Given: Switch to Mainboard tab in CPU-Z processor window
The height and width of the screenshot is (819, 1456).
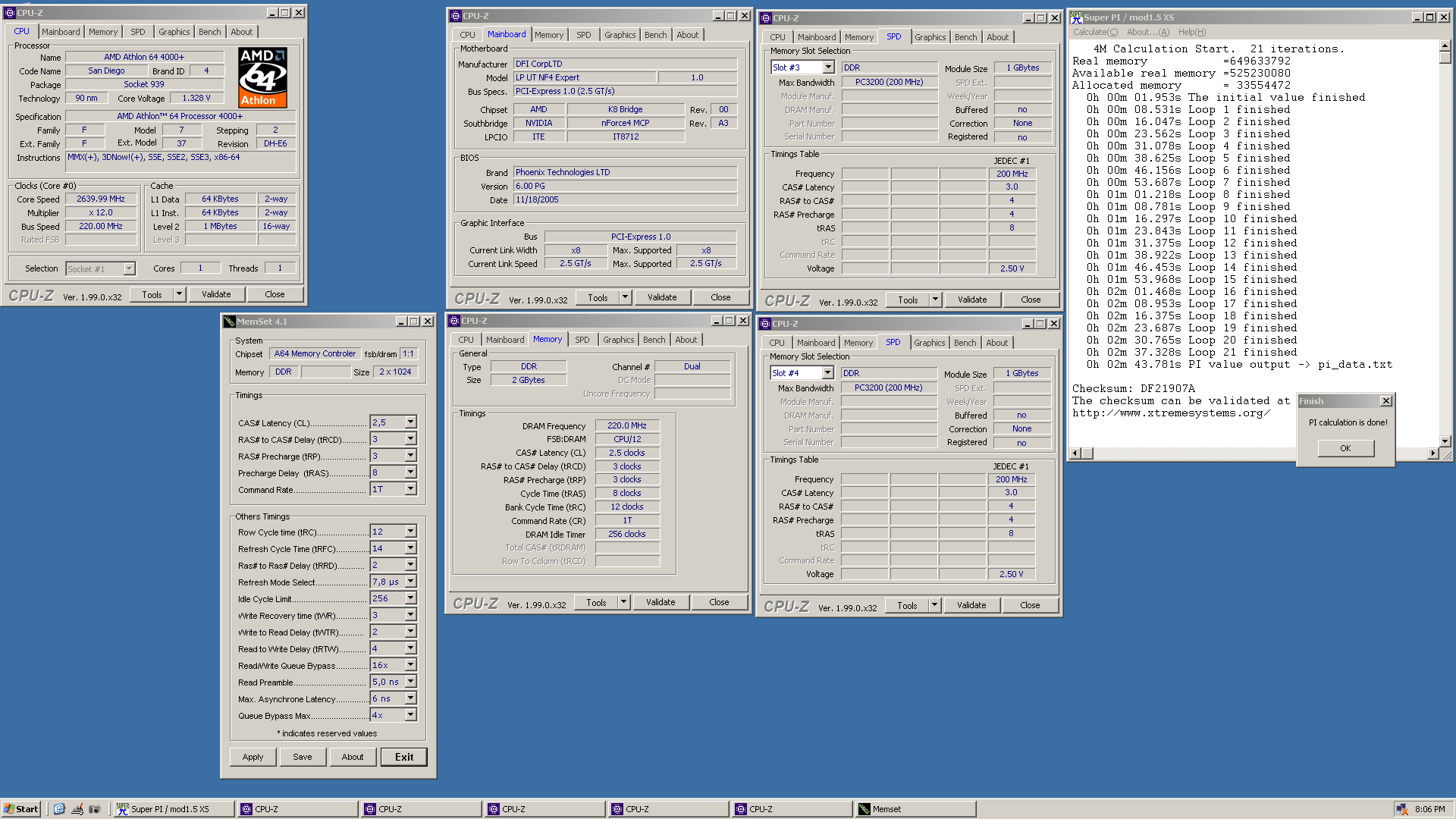Looking at the screenshot, I should [61, 32].
